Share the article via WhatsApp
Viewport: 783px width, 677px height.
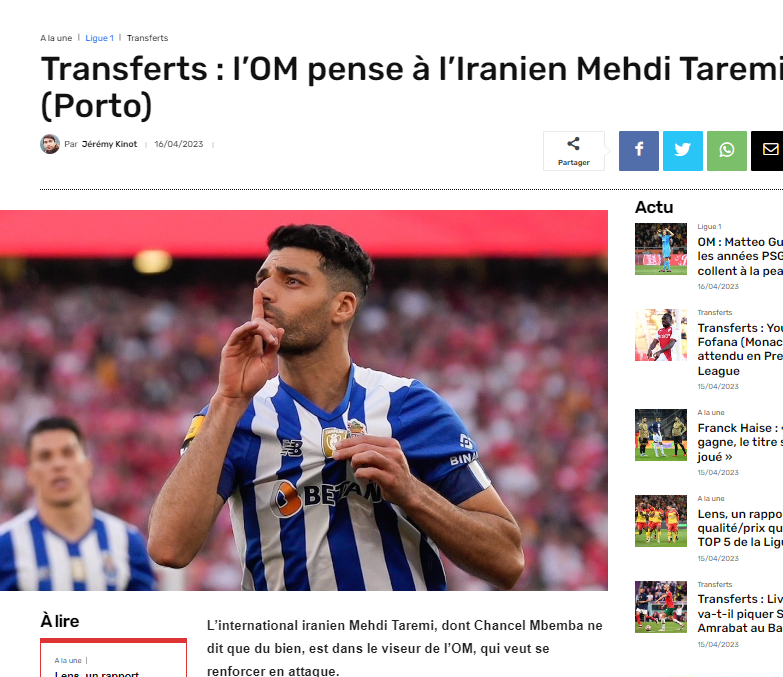(727, 151)
